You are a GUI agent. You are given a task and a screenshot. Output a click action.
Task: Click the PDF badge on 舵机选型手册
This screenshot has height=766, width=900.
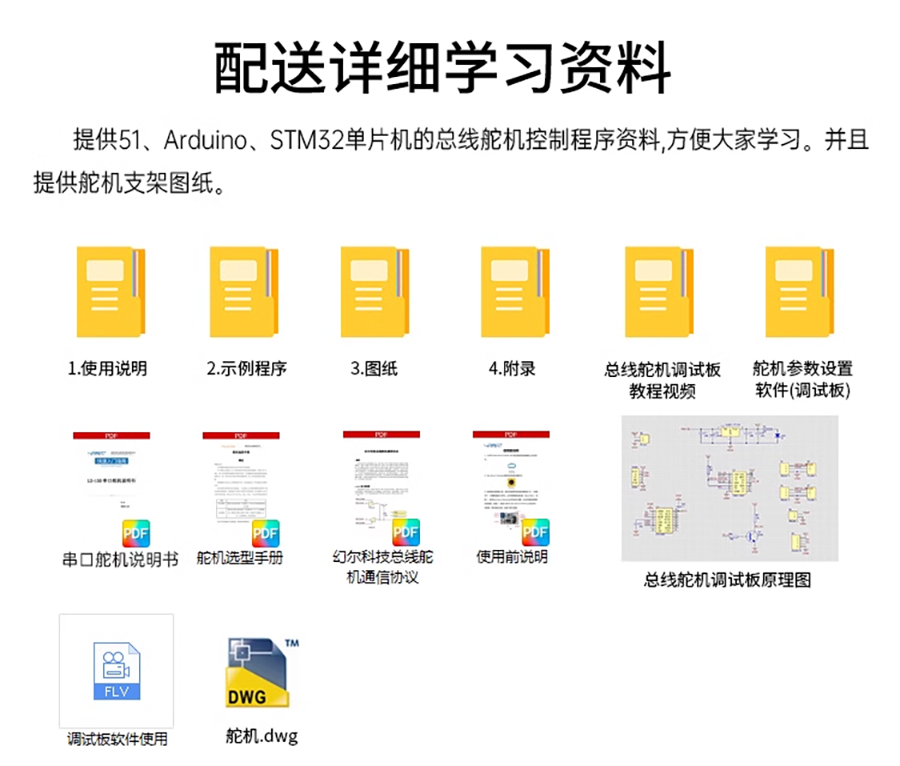[x=266, y=533]
